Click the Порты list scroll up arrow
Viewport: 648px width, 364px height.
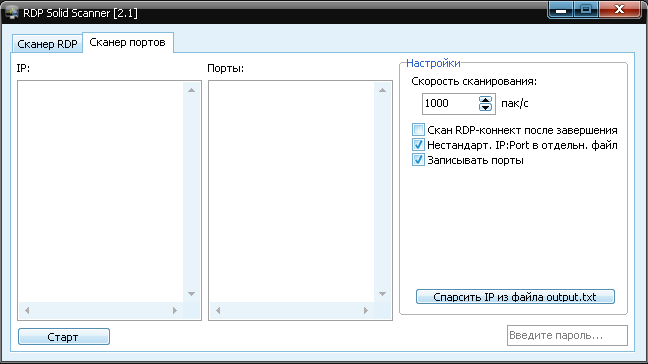tap(382, 90)
